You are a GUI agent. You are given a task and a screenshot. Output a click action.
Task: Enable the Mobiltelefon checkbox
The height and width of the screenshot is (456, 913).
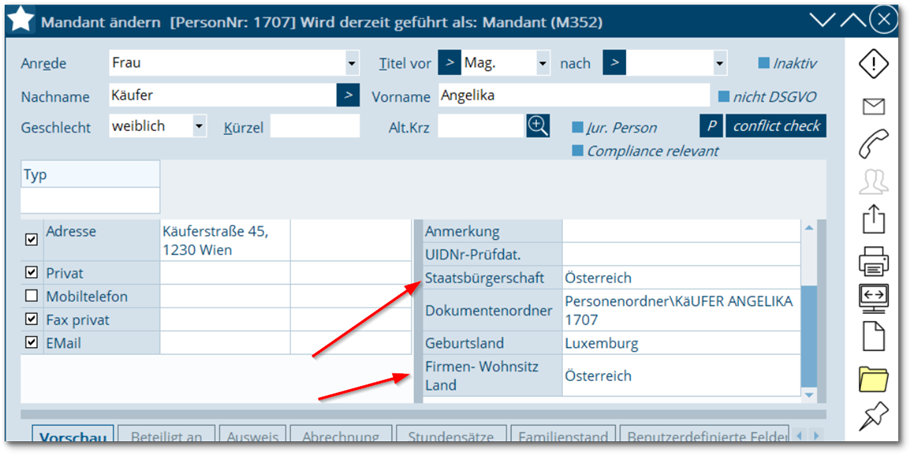coord(31,297)
